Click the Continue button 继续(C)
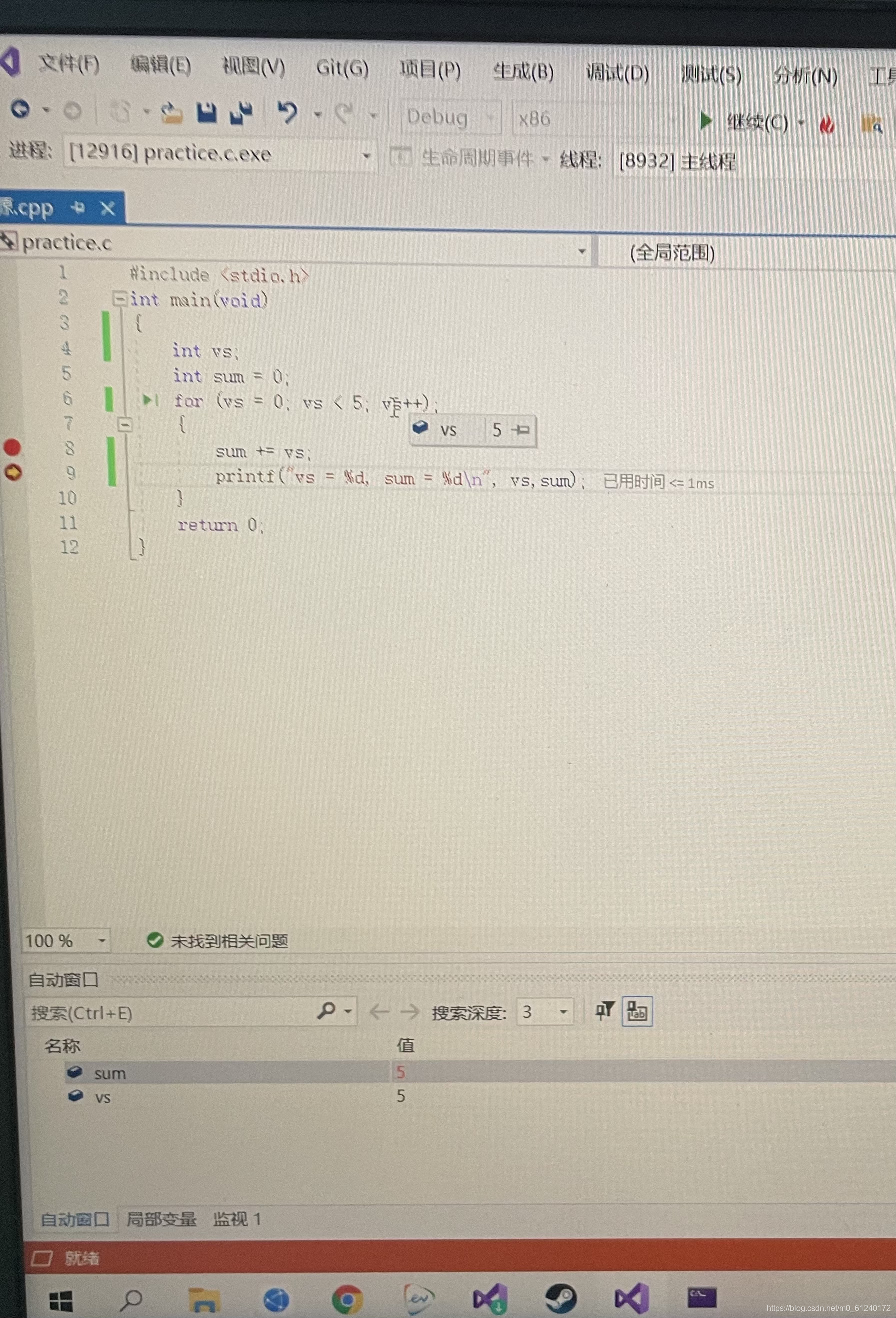Screen dimensions: 896x1318 pyautogui.click(x=757, y=122)
